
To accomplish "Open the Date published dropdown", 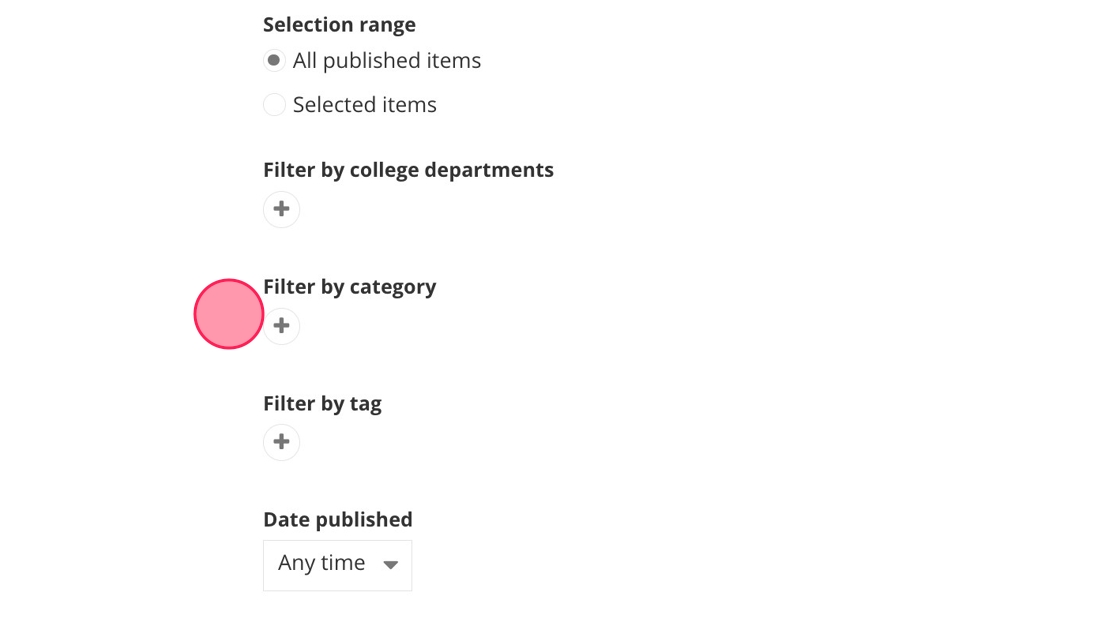I will tap(337, 565).
